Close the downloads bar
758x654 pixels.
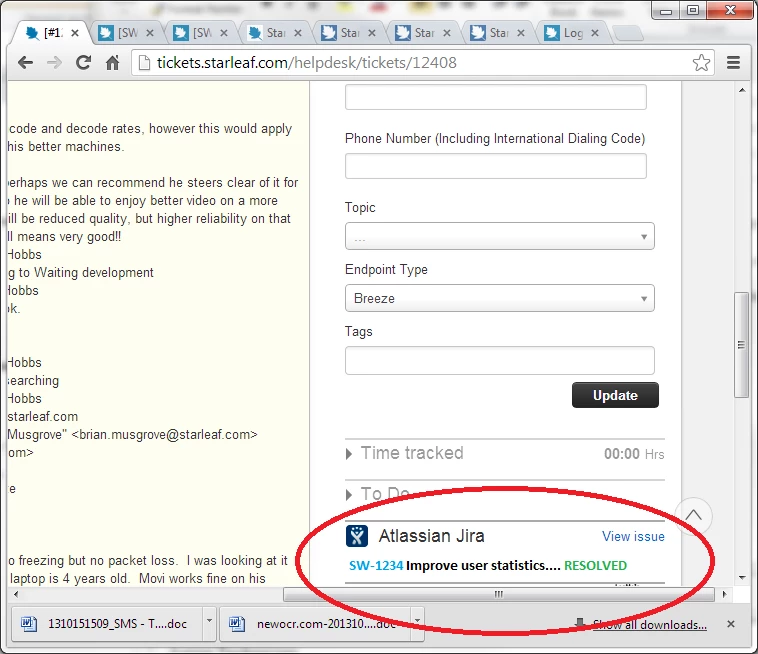pyautogui.click(x=731, y=624)
